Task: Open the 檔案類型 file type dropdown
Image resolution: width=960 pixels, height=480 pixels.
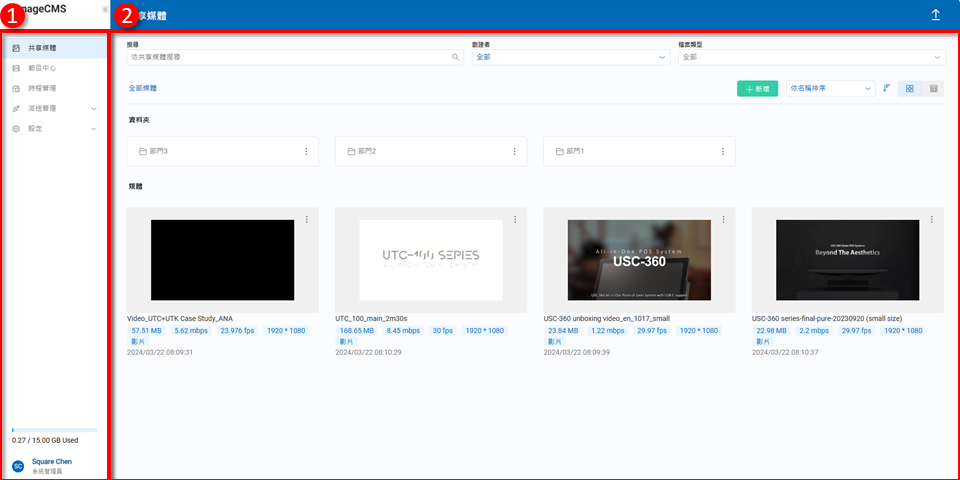Action: coord(811,58)
